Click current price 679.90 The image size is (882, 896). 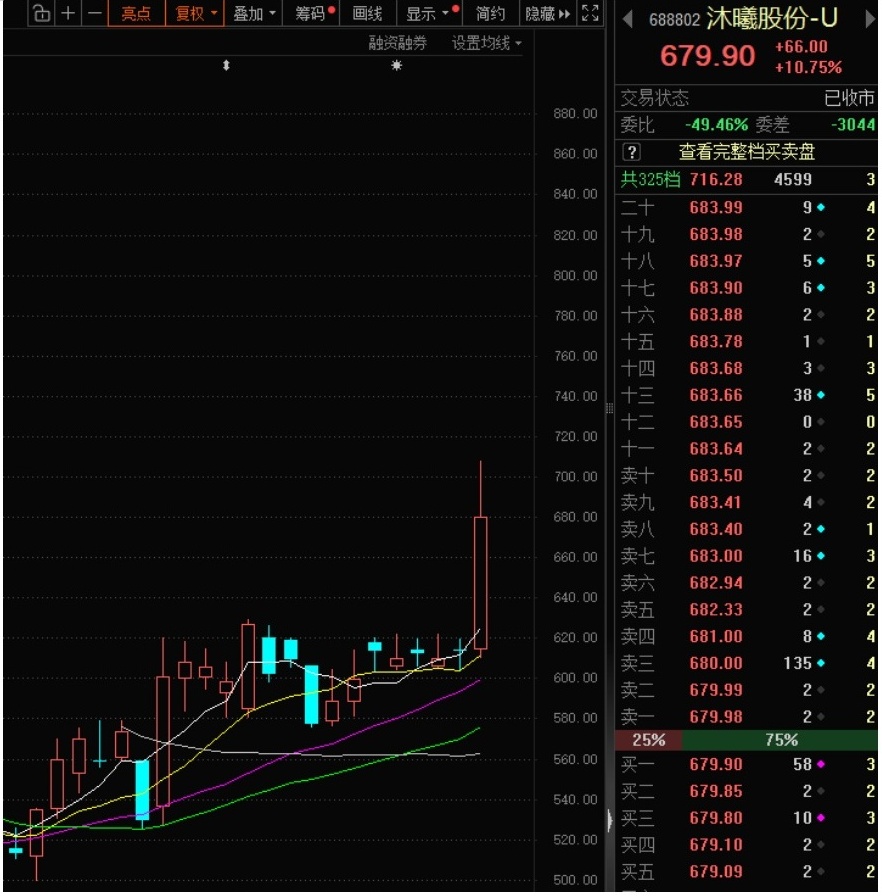point(707,55)
